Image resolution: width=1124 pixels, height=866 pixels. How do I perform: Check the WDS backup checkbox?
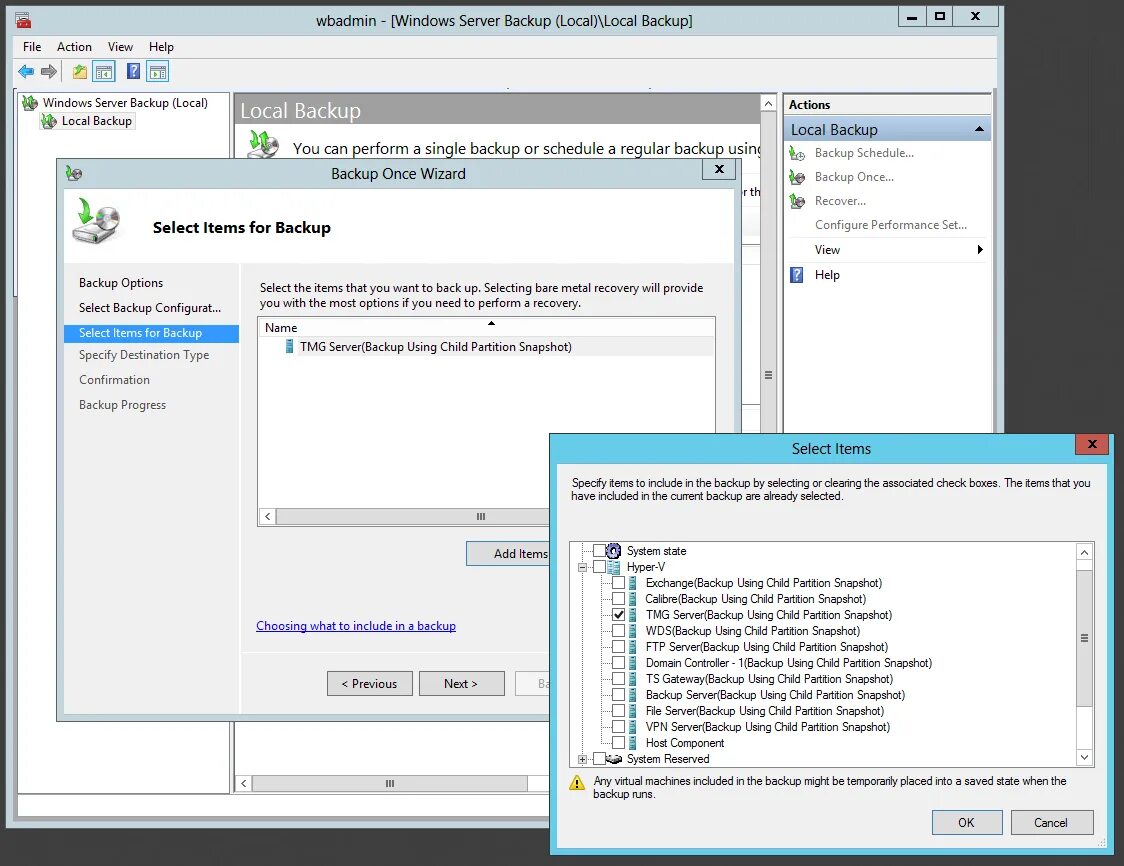point(619,631)
